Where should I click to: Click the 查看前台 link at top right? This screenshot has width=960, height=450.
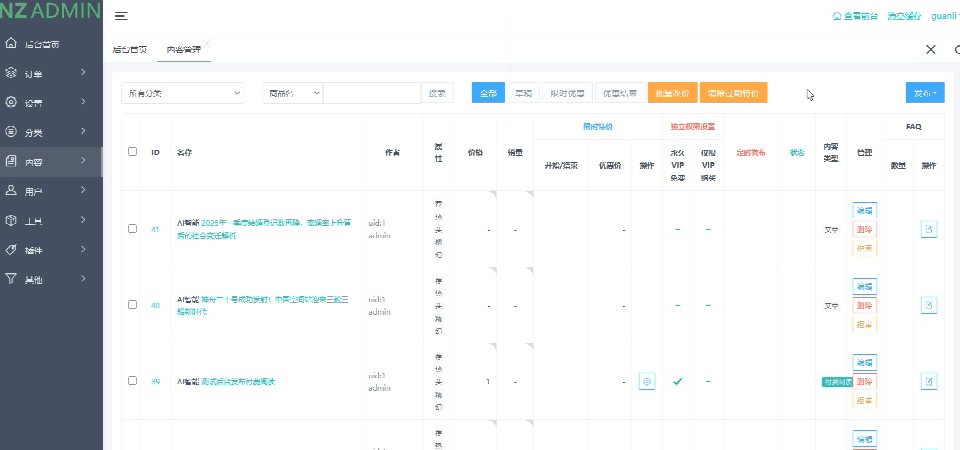coord(855,17)
